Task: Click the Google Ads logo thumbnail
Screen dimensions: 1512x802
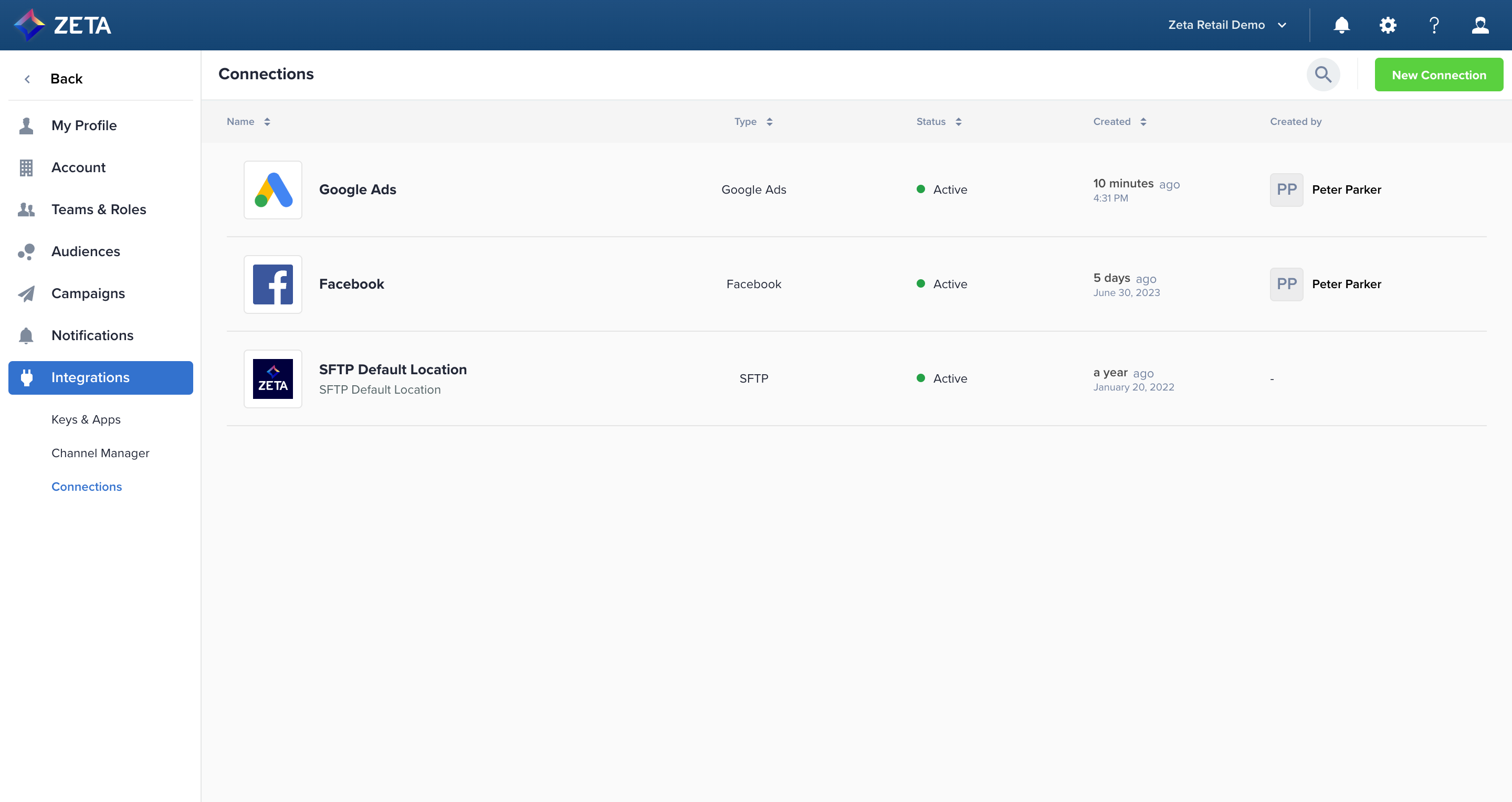Action: pos(273,190)
